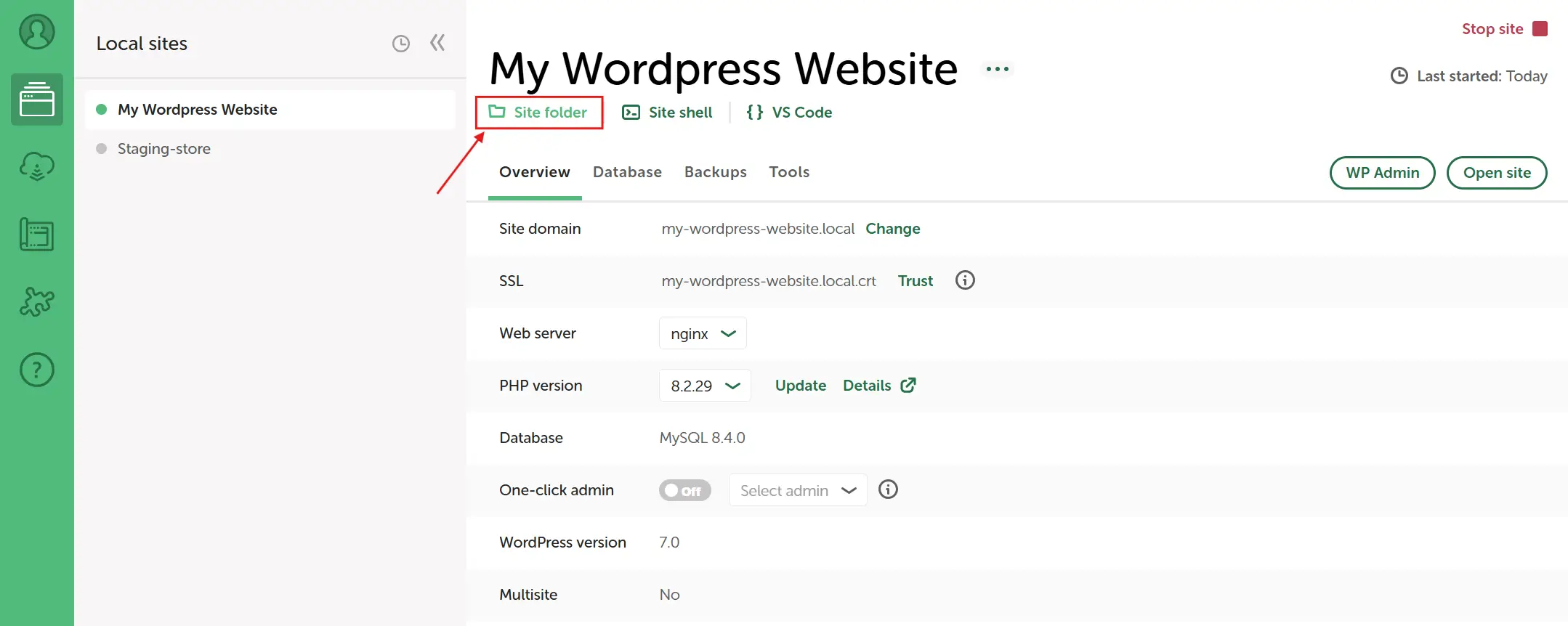Click the Local sites panel heading
The image size is (1568, 626).
tap(142, 44)
